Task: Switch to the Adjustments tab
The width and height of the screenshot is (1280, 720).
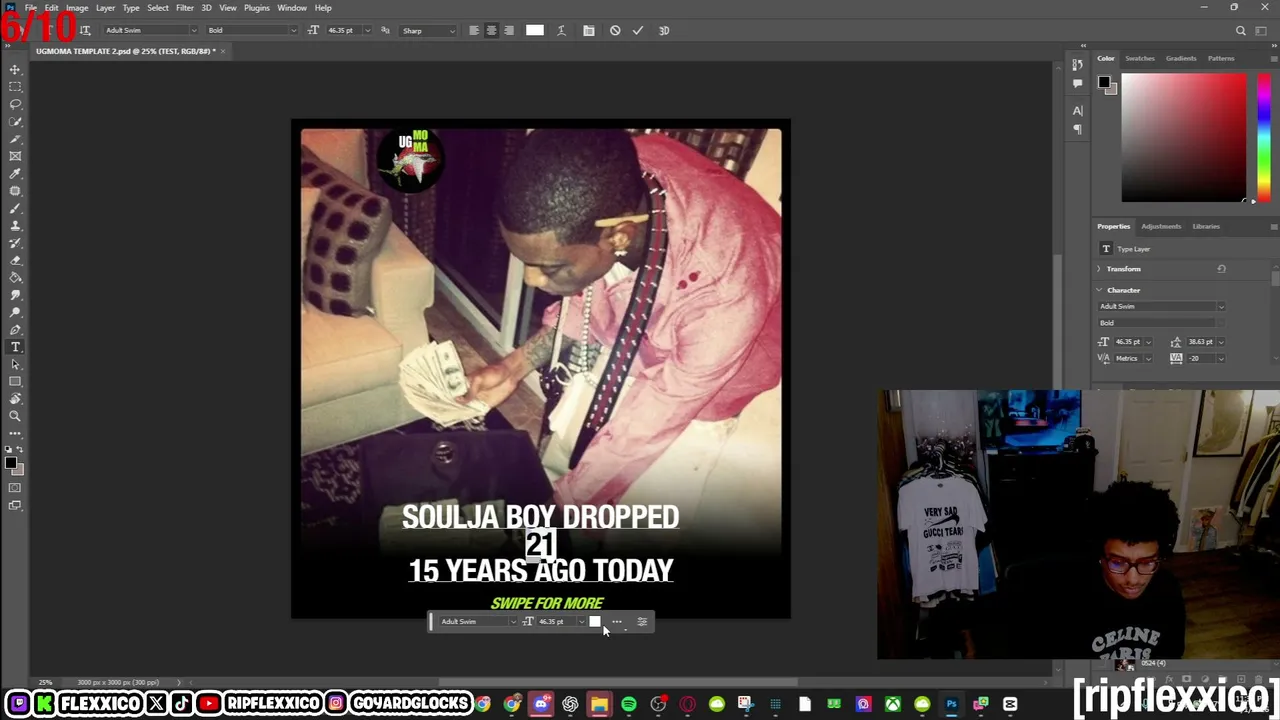Action: [x=1161, y=226]
